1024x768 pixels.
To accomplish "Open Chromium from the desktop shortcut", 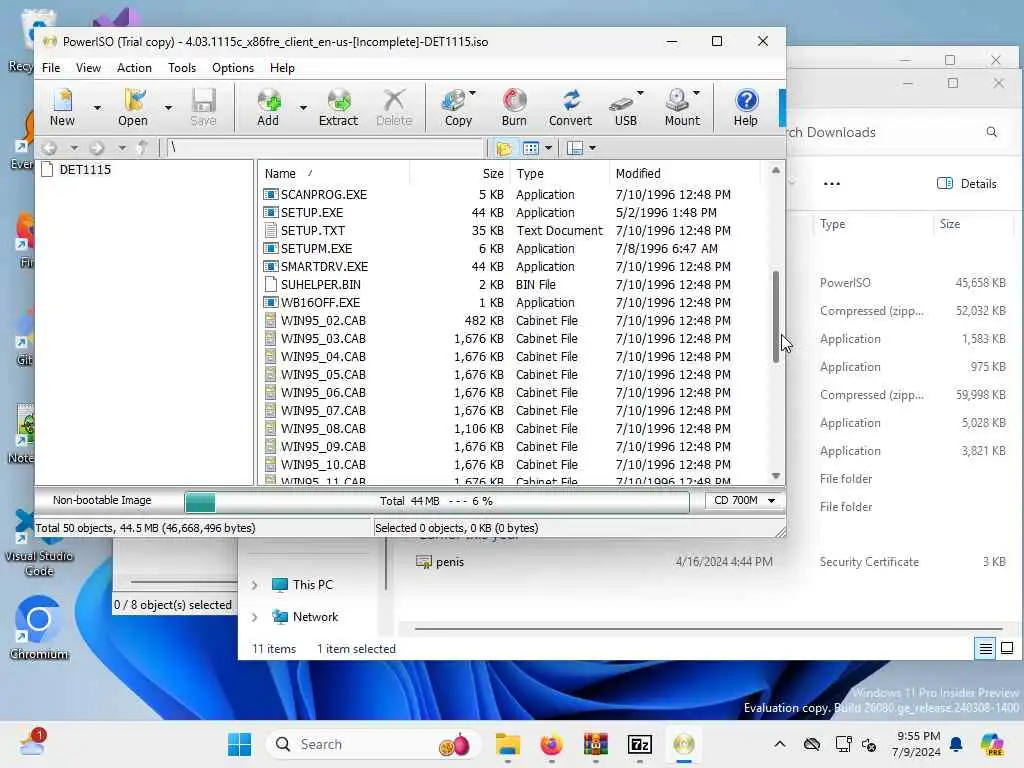I will [x=39, y=627].
